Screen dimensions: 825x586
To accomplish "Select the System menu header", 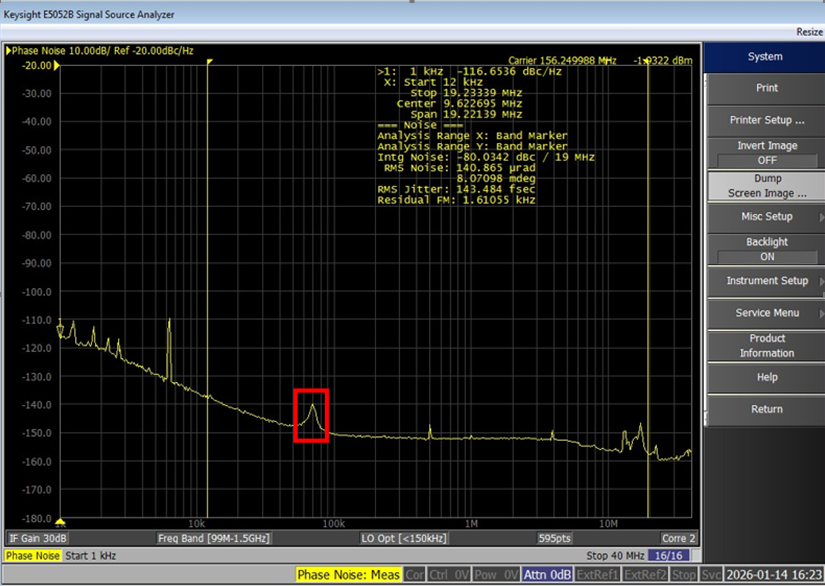I will (765, 57).
